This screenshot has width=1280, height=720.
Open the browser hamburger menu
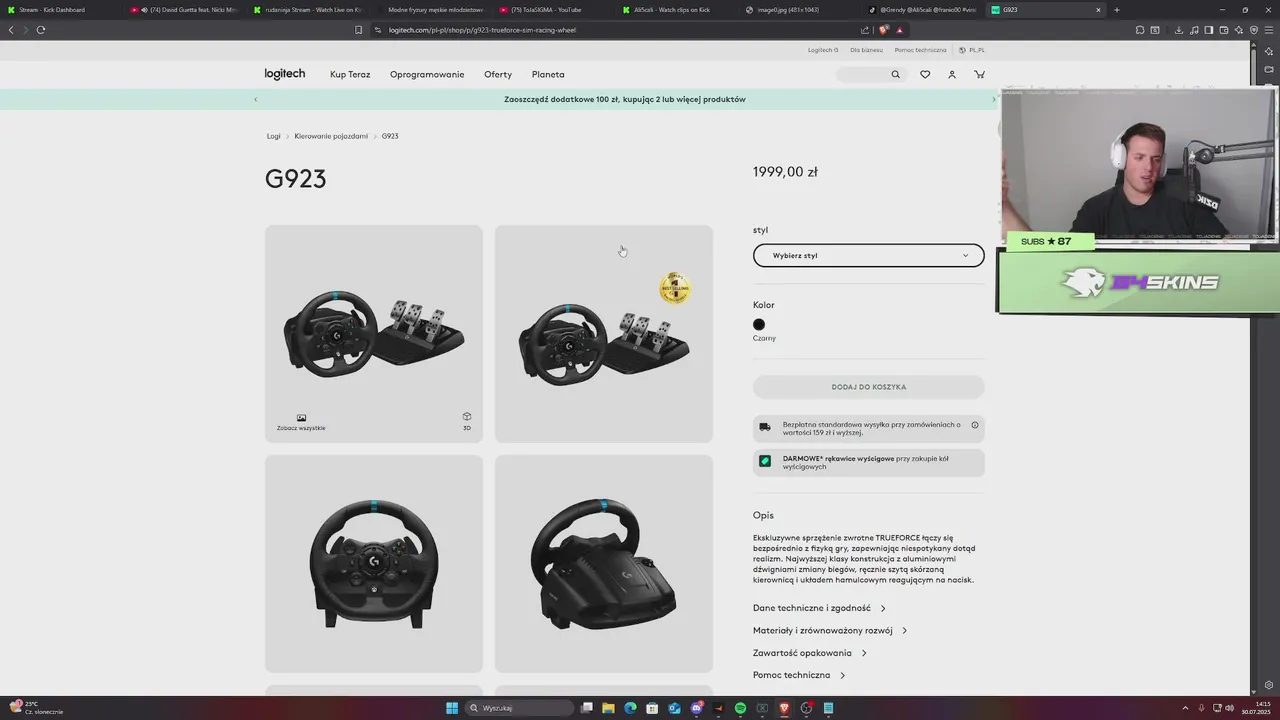[x=1269, y=30]
